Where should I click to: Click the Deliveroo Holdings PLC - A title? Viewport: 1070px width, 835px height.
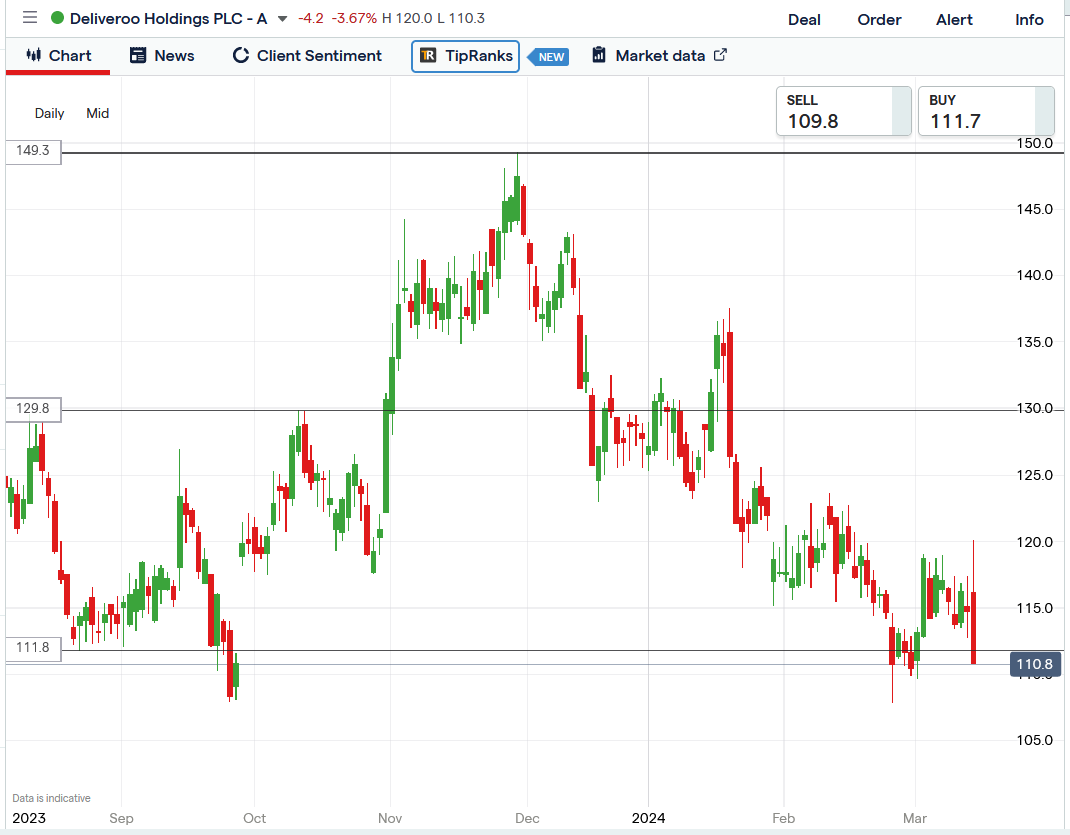tap(169, 18)
